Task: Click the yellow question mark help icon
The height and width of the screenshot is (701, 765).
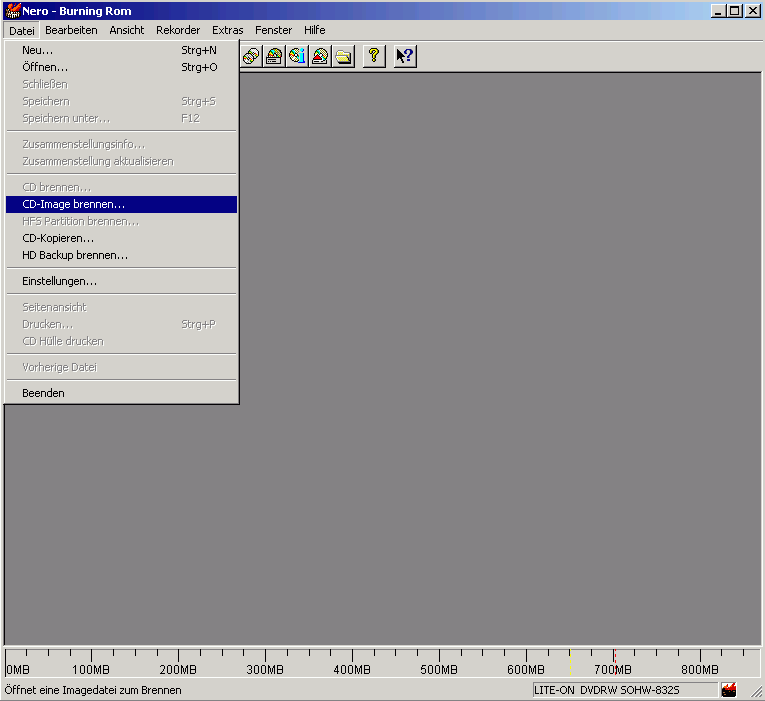Action: [373, 56]
